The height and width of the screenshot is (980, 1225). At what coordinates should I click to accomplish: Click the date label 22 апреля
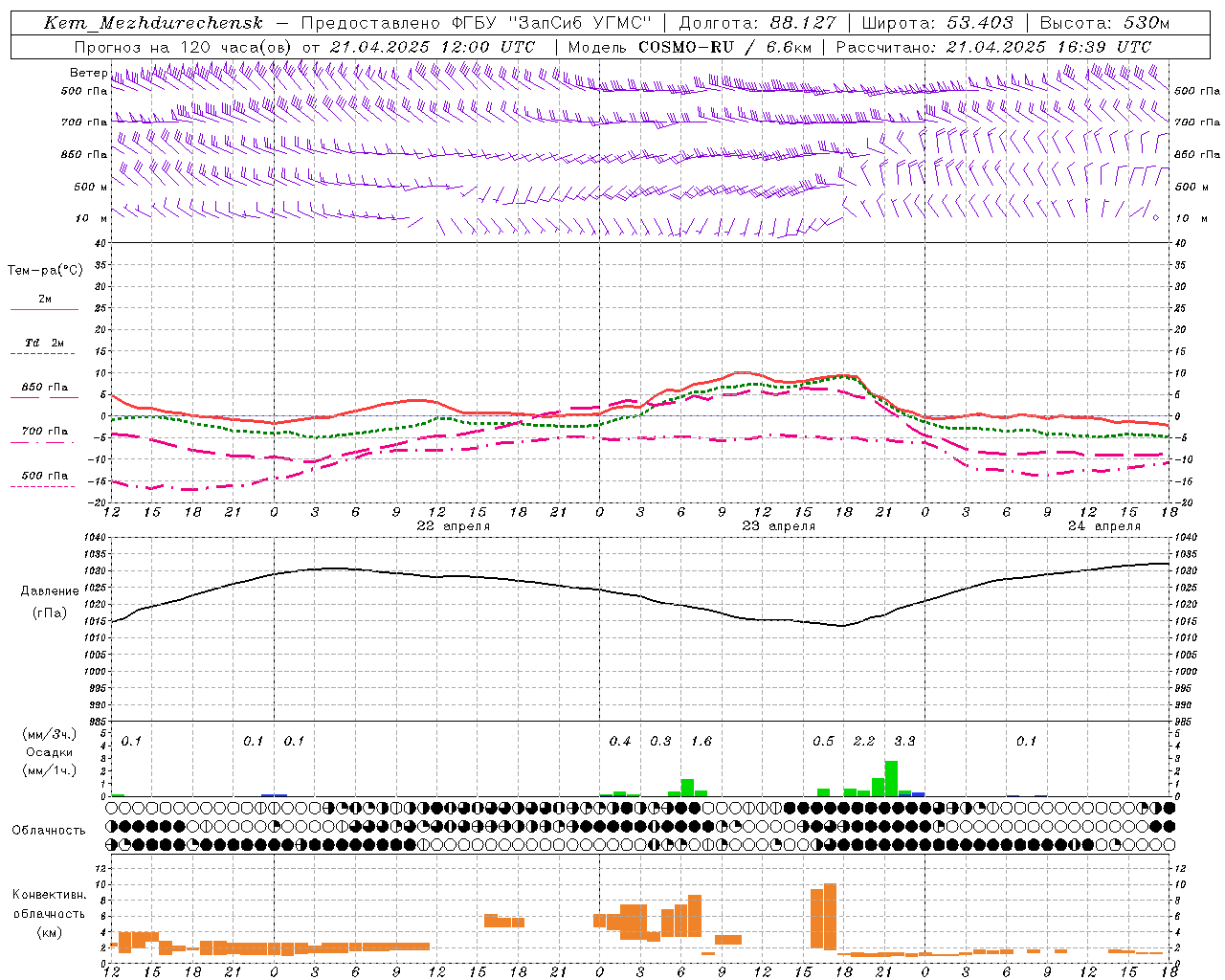pos(454,526)
